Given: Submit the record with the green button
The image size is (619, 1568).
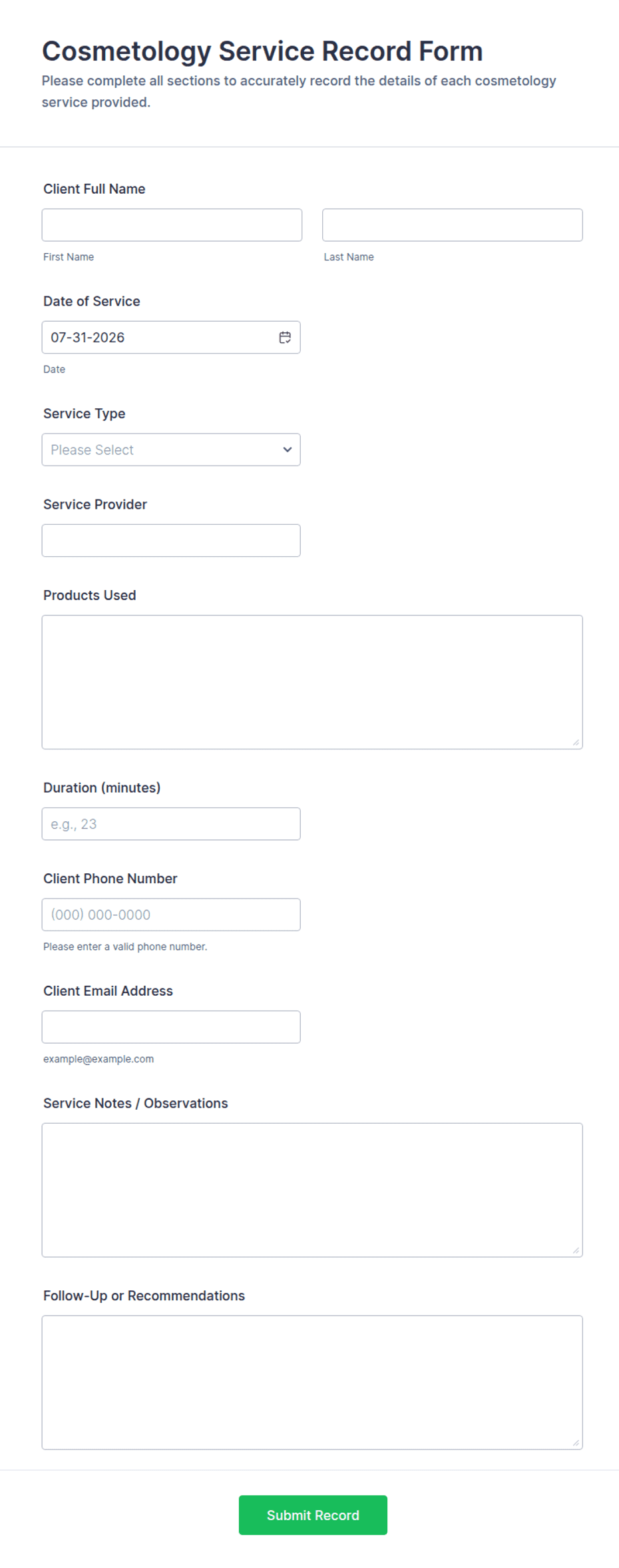Looking at the screenshot, I should point(313,1515).
